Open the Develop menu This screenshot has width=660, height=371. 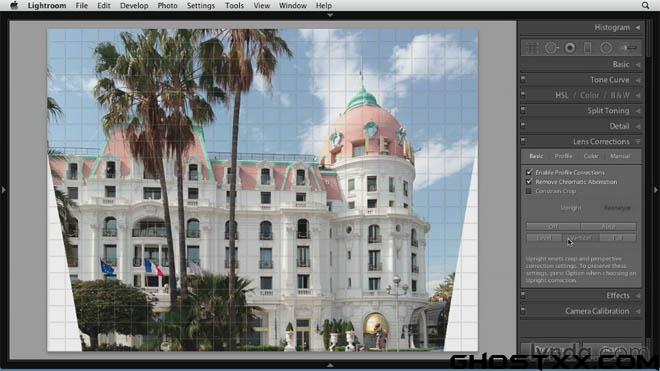[x=134, y=5]
